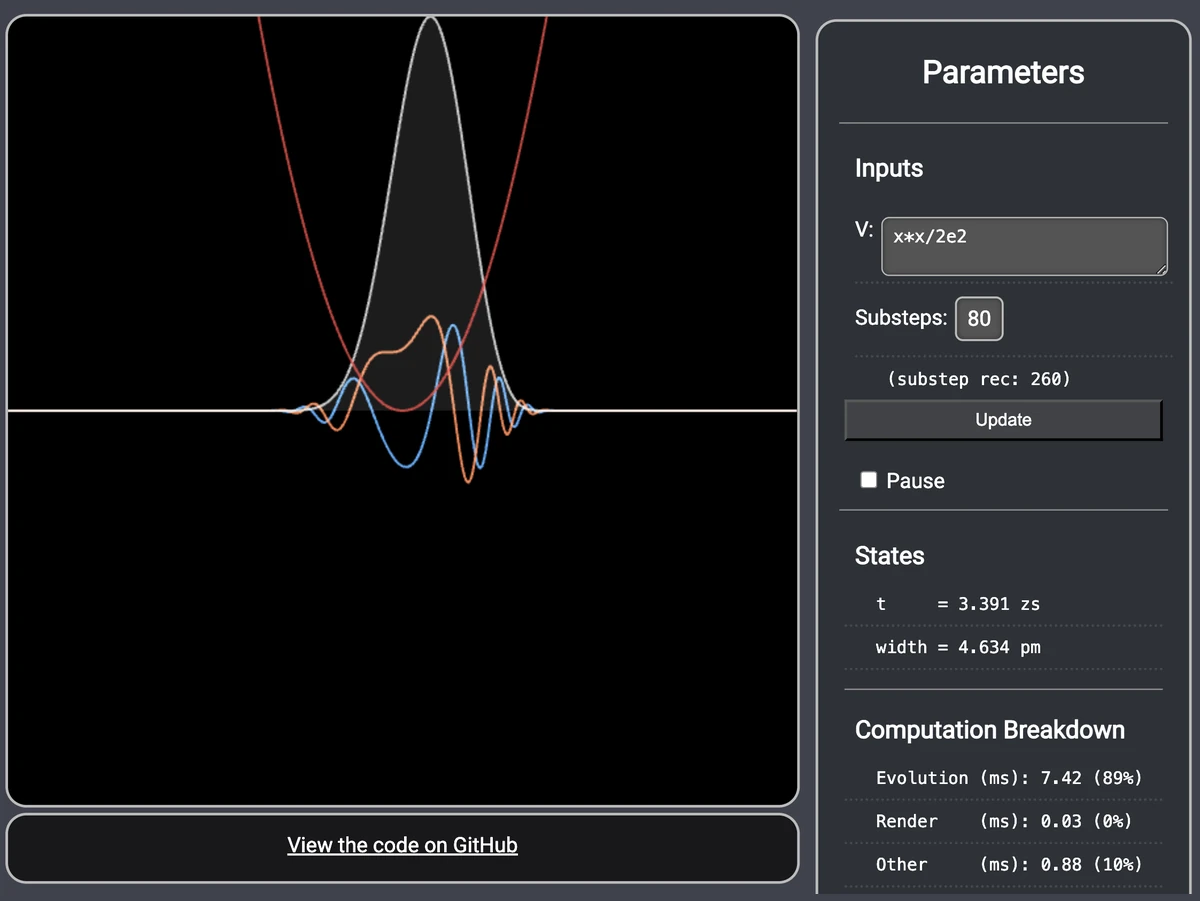Click the States section heading
The height and width of the screenshot is (901, 1200).
[888, 556]
